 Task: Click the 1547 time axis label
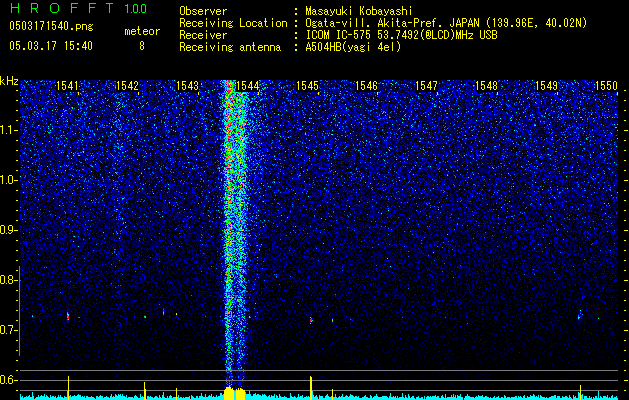click(426, 86)
